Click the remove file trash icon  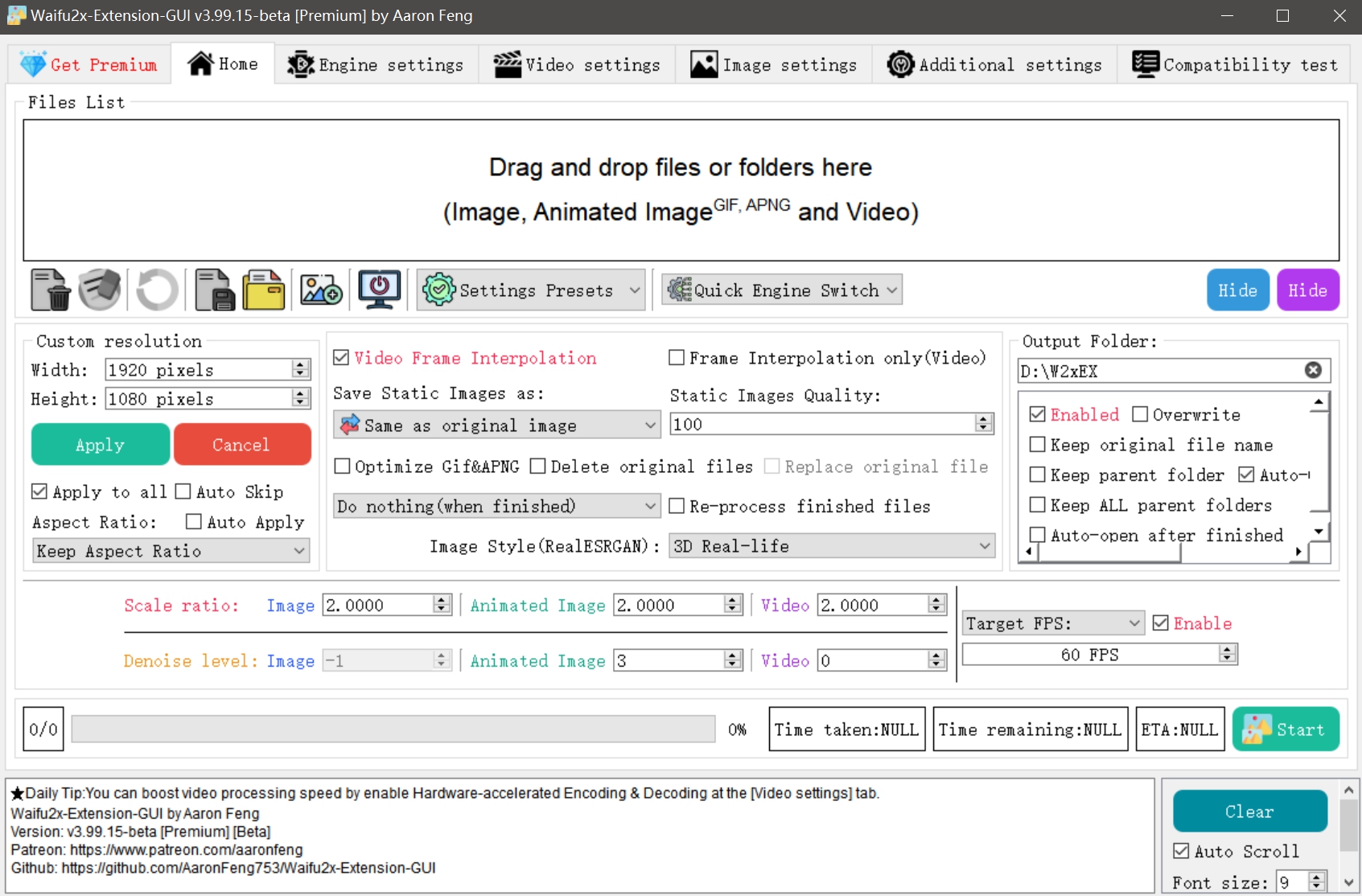(51, 290)
